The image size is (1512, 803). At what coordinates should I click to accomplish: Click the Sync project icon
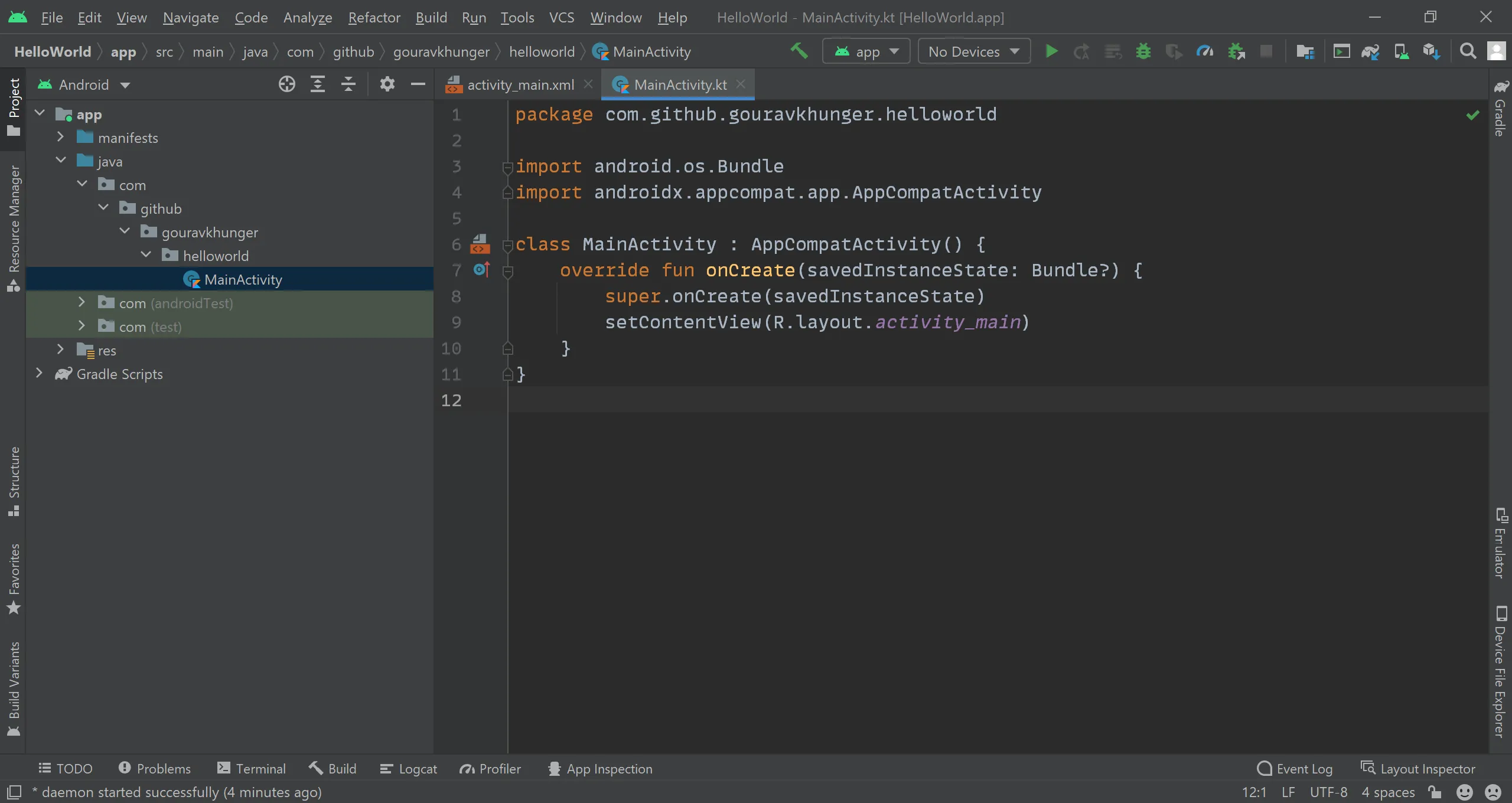[1371, 51]
